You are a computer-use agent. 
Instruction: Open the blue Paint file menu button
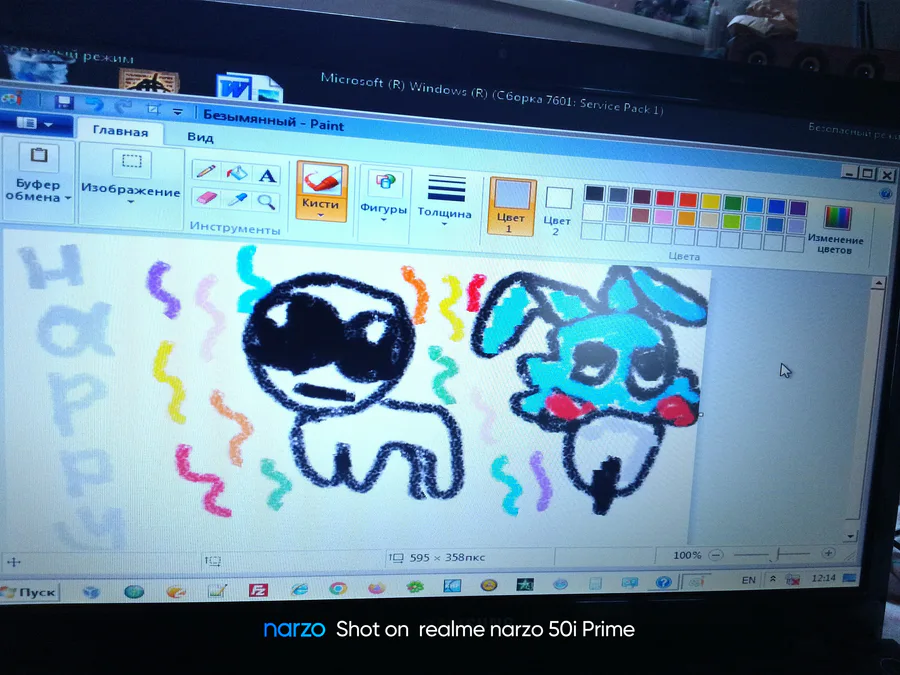pos(34,123)
